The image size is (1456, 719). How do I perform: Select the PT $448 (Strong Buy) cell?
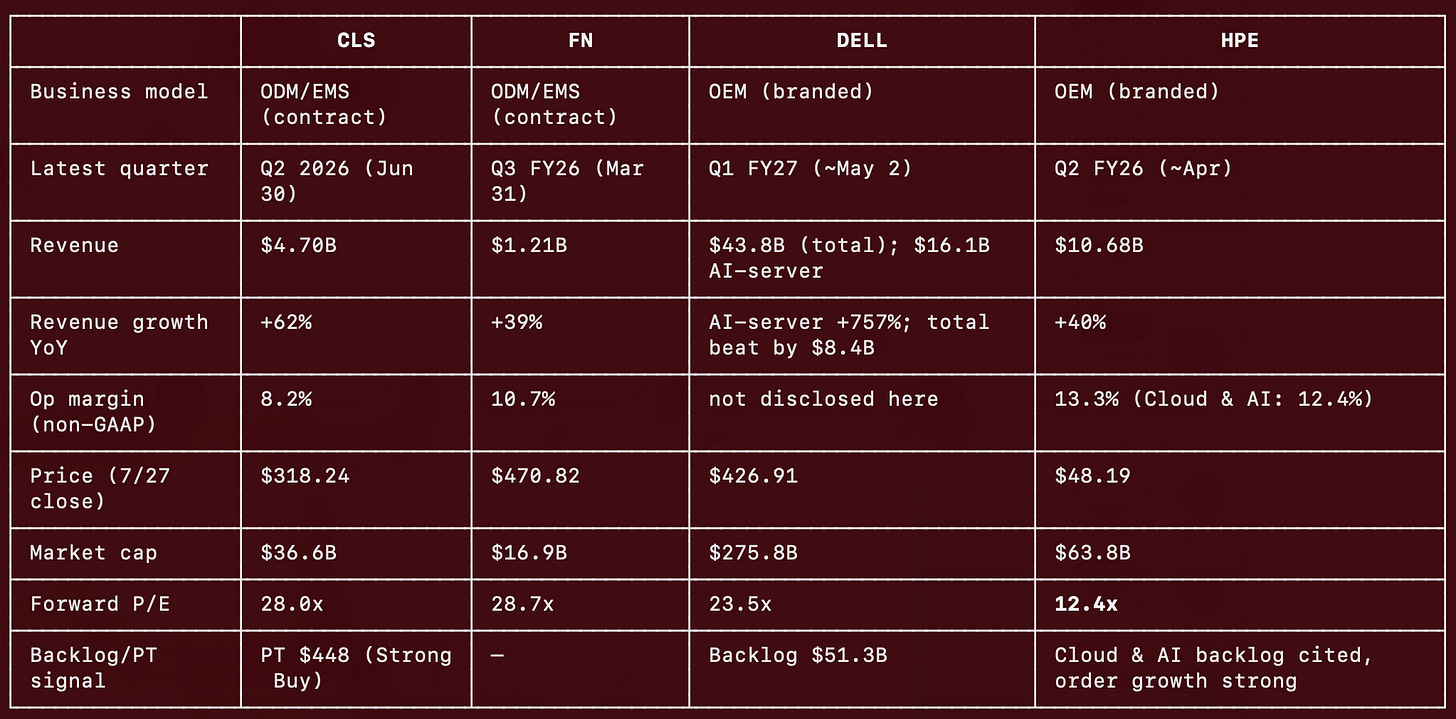click(x=356, y=668)
